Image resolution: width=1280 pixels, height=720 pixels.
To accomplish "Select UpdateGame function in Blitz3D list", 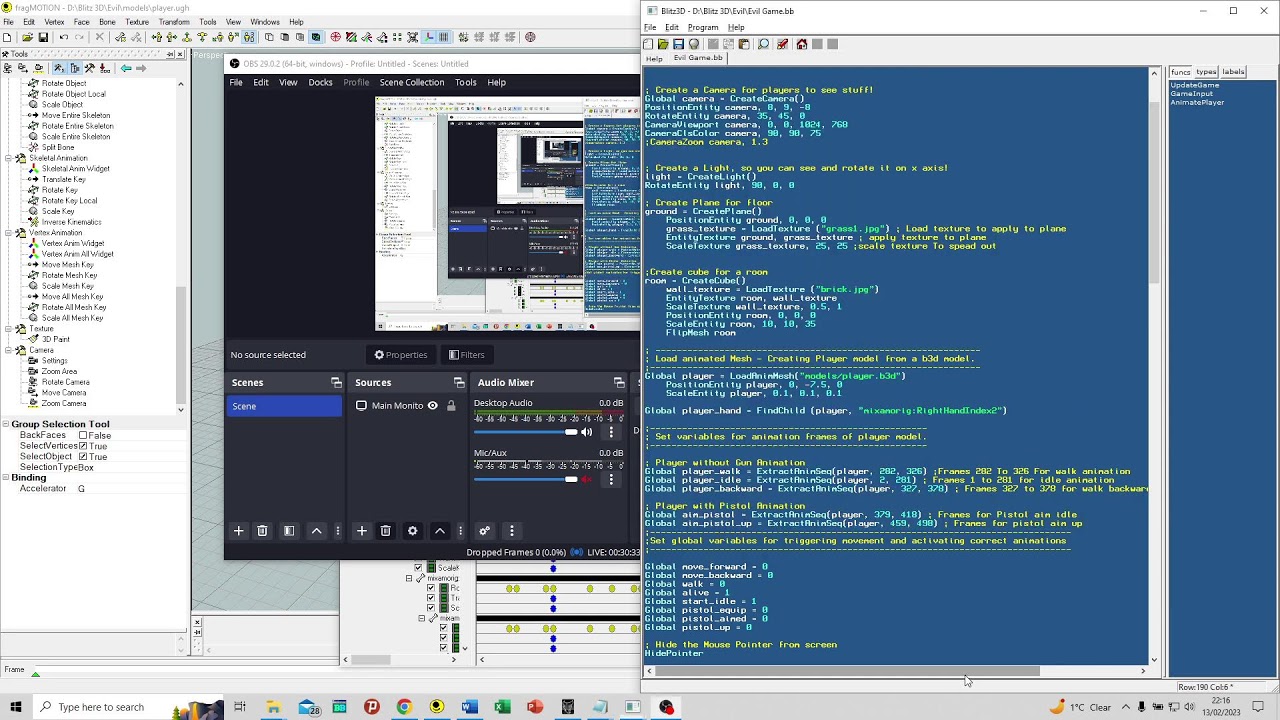I will coord(1195,85).
